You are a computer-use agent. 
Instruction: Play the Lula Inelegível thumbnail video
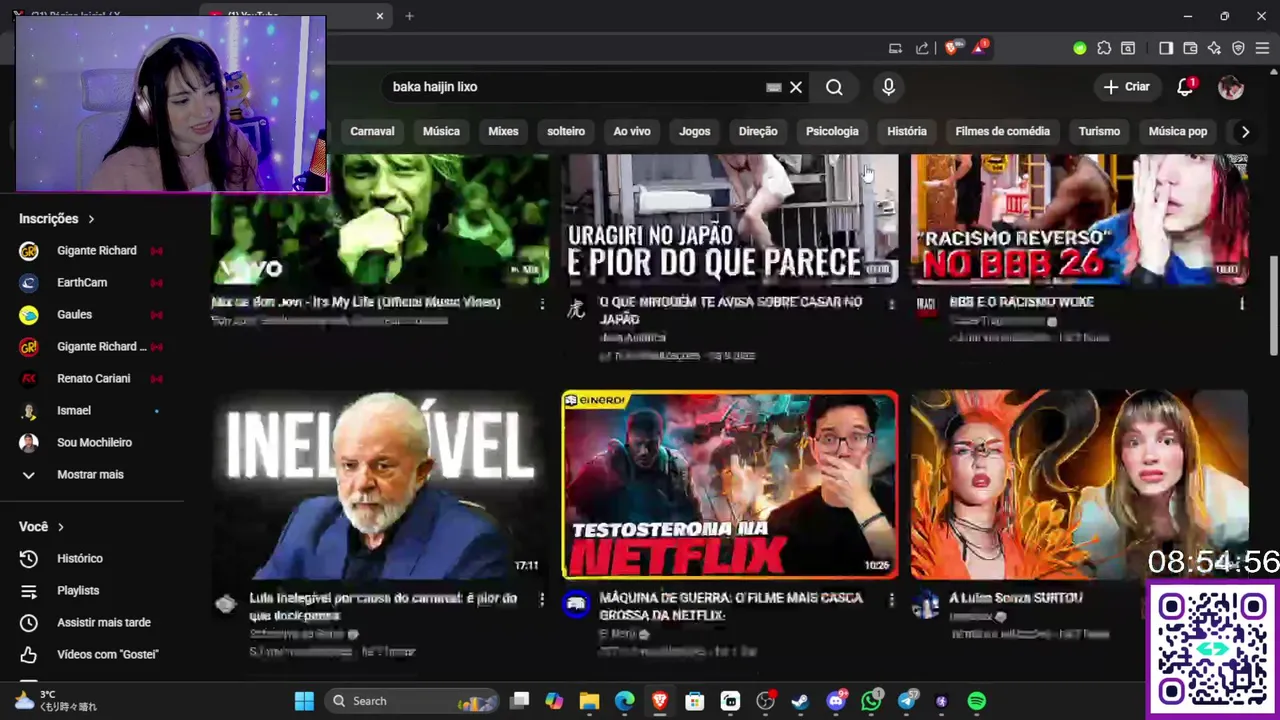tap(380, 485)
